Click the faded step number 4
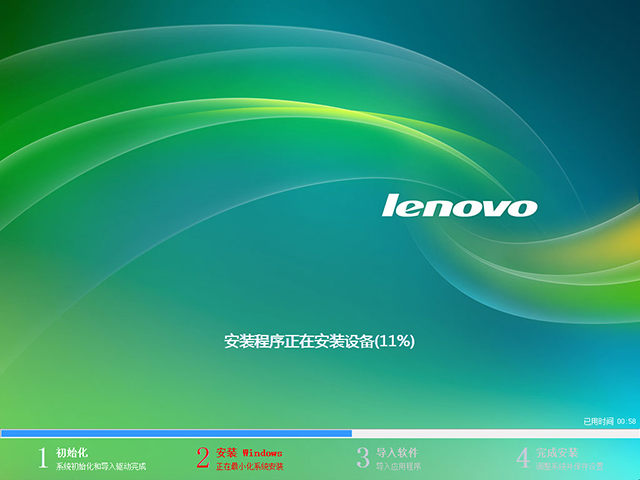 point(522,458)
